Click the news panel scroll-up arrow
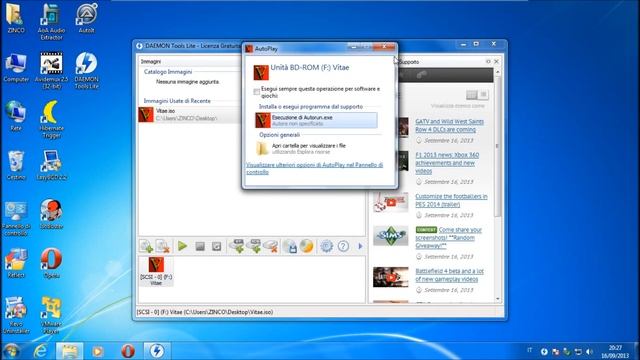The height and width of the screenshot is (360, 640). pyautogui.click(x=498, y=72)
